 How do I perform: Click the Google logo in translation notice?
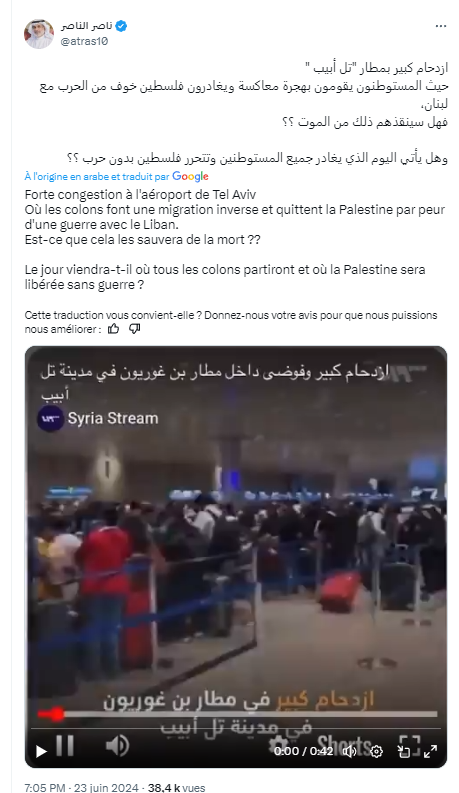[x=190, y=177]
